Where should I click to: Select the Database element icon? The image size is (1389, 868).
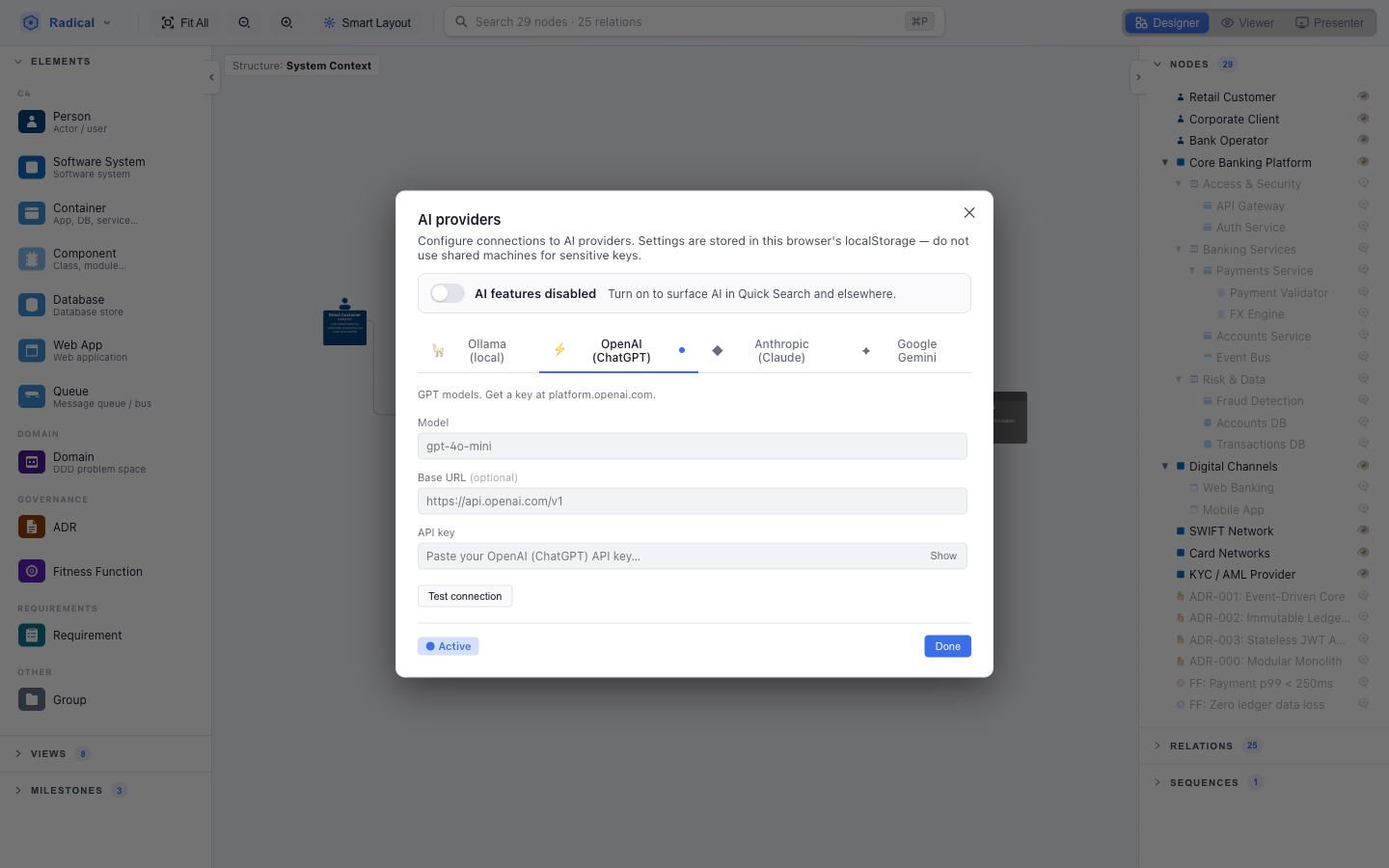[32, 305]
